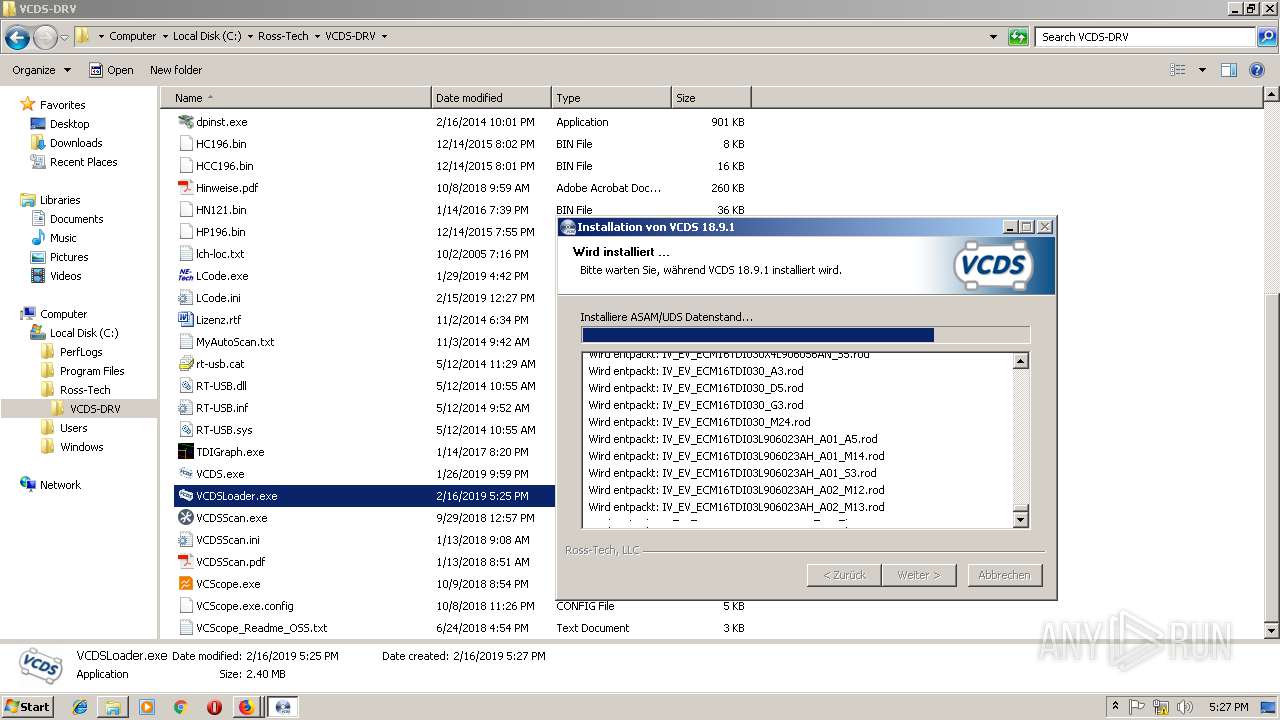1280x720 pixels.
Task: Select Local Disk (C:) in tree
Action: (x=84, y=333)
